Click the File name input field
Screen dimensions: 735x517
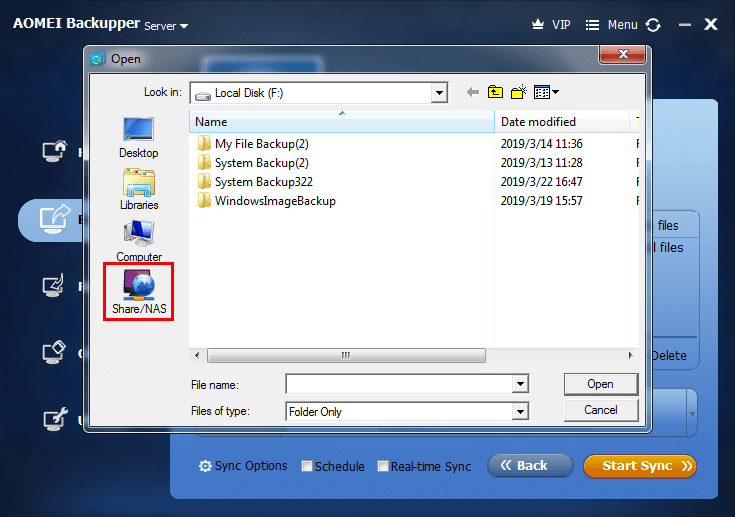(x=399, y=384)
